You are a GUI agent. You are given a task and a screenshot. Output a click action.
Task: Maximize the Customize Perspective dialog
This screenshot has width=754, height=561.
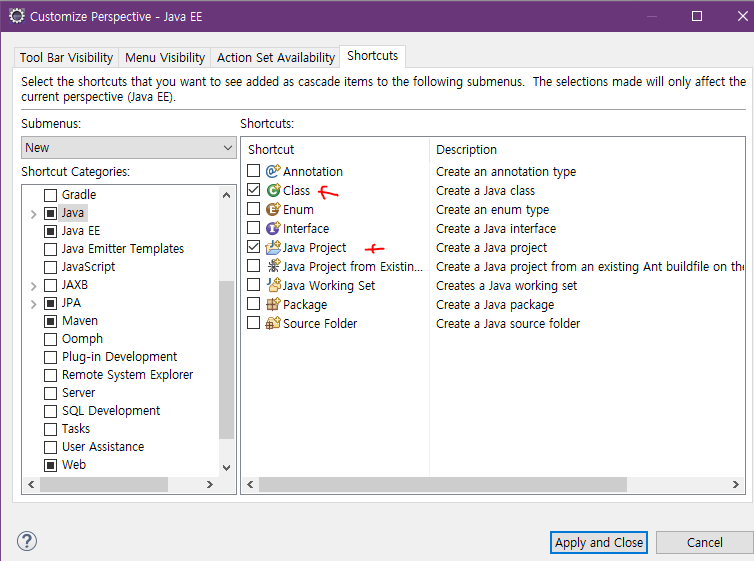697,16
